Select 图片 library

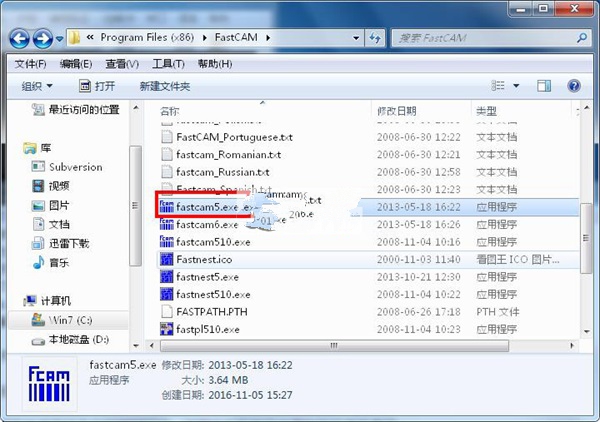click(51, 205)
